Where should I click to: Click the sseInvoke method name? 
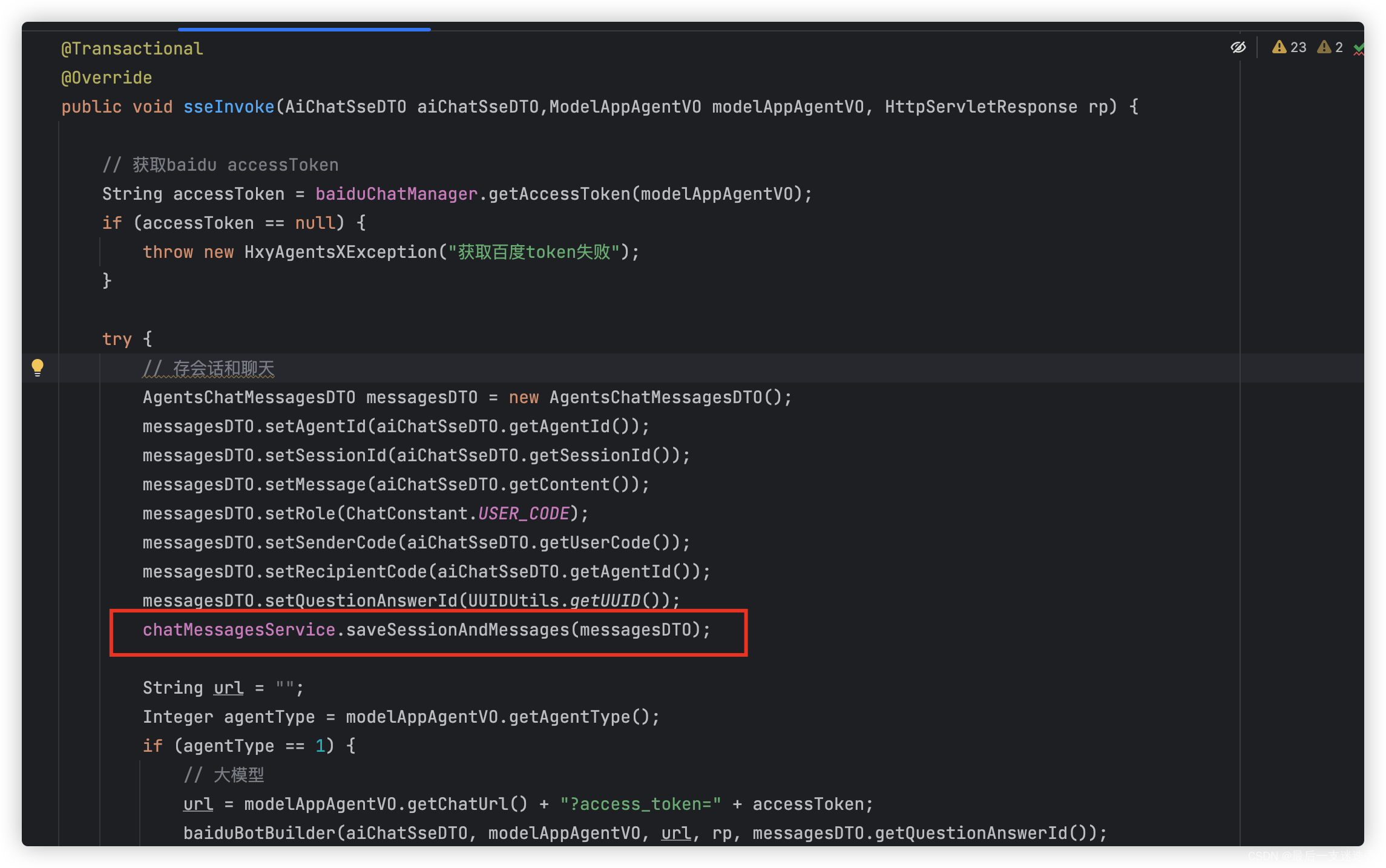(229, 107)
